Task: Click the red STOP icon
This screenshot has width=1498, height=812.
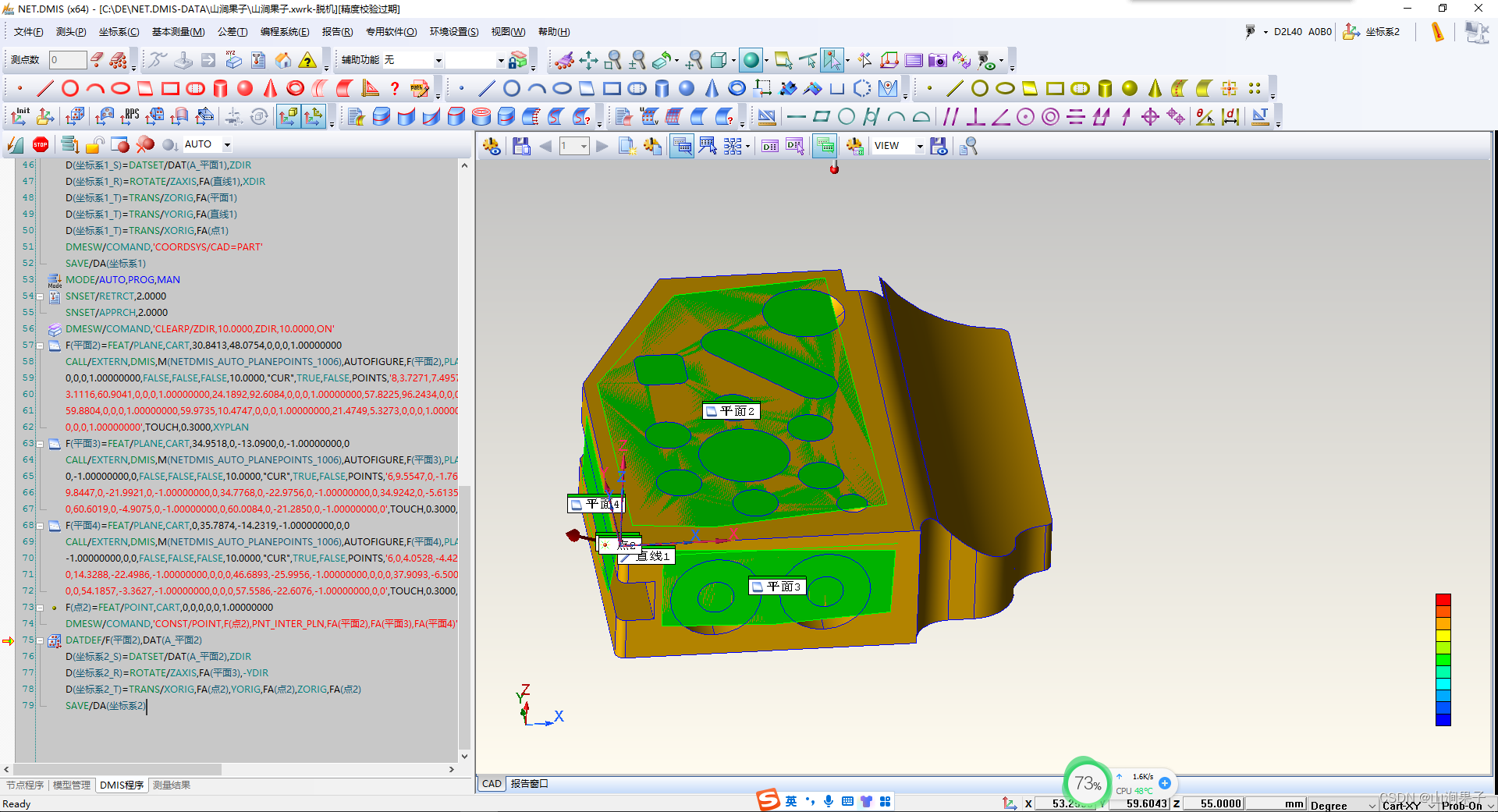Action: [x=41, y=144]
